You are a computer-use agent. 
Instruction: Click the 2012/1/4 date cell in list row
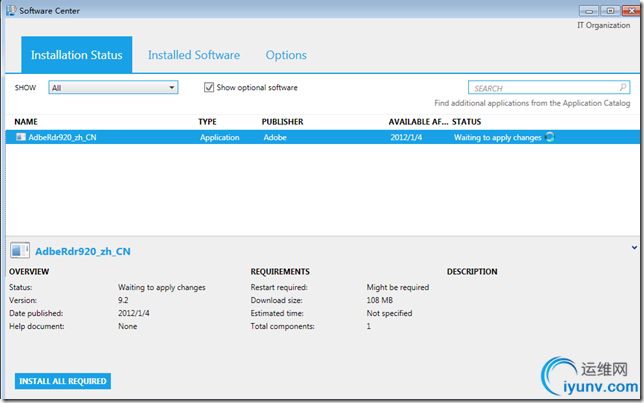click(x=406, y=137)
